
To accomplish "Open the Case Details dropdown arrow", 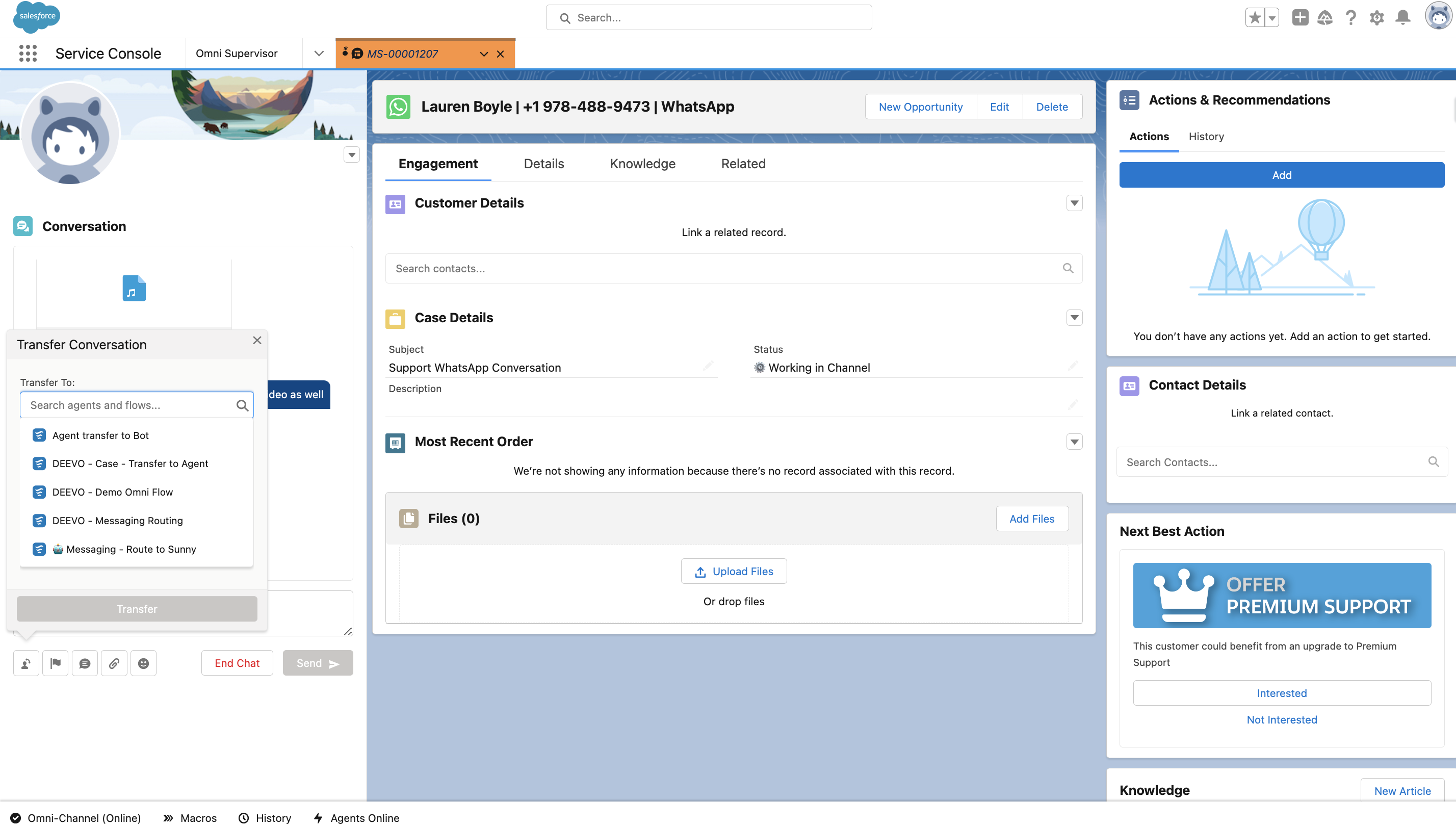I will click(1074, 318).
